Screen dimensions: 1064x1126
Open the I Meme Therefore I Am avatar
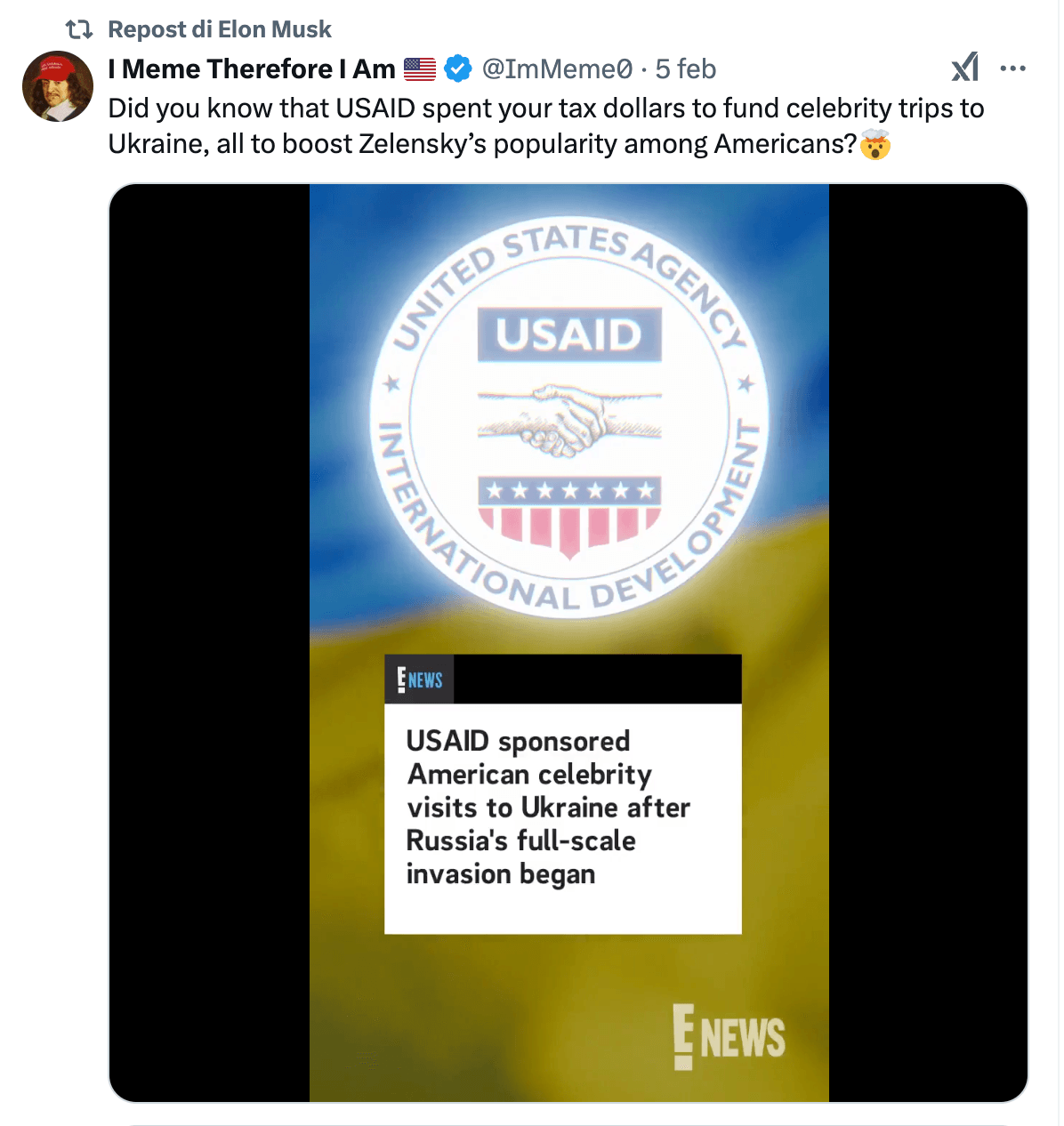tap(58, 86)
